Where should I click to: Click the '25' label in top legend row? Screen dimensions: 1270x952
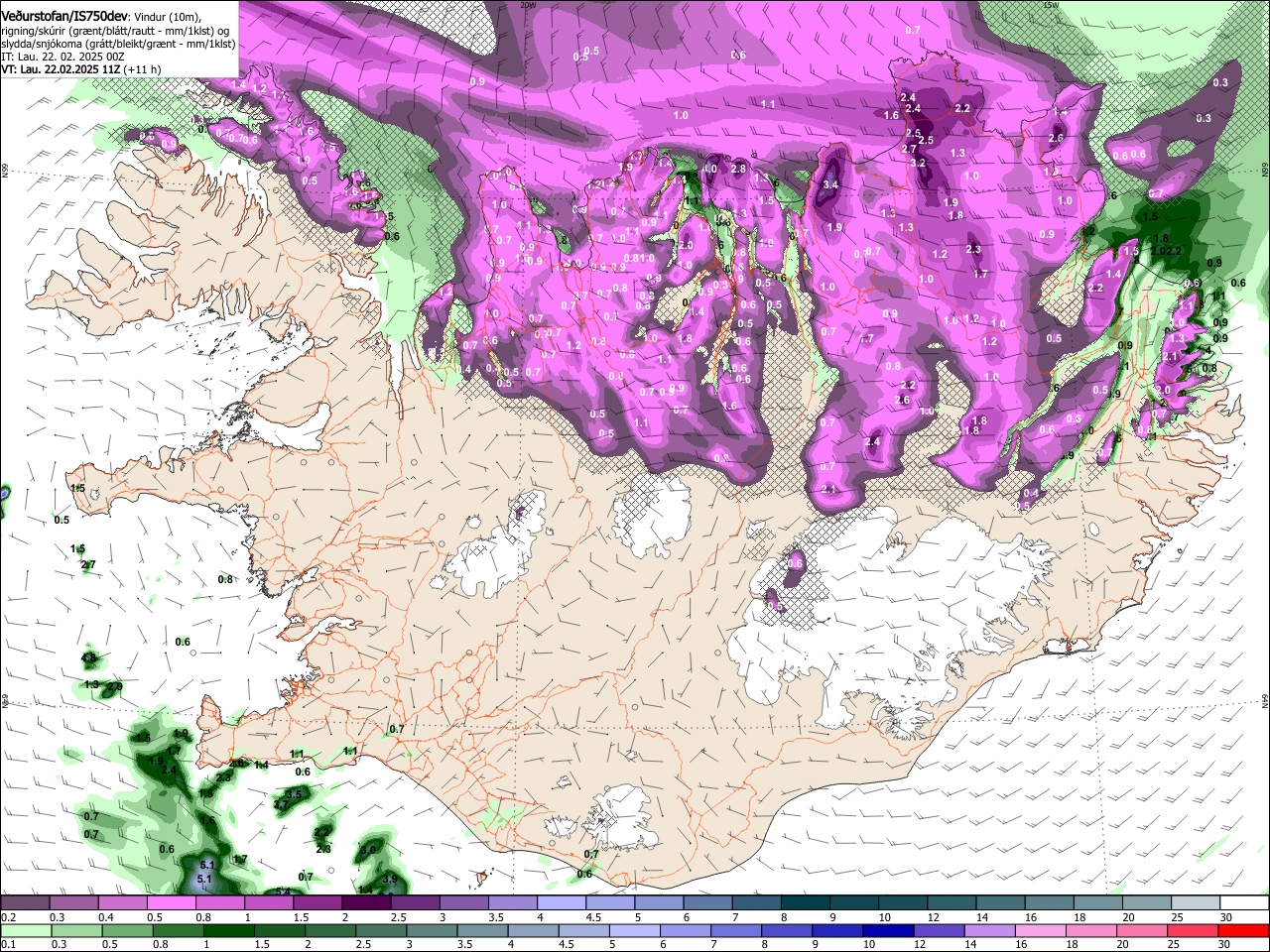pyautogui.click(x=1176, y=917)
